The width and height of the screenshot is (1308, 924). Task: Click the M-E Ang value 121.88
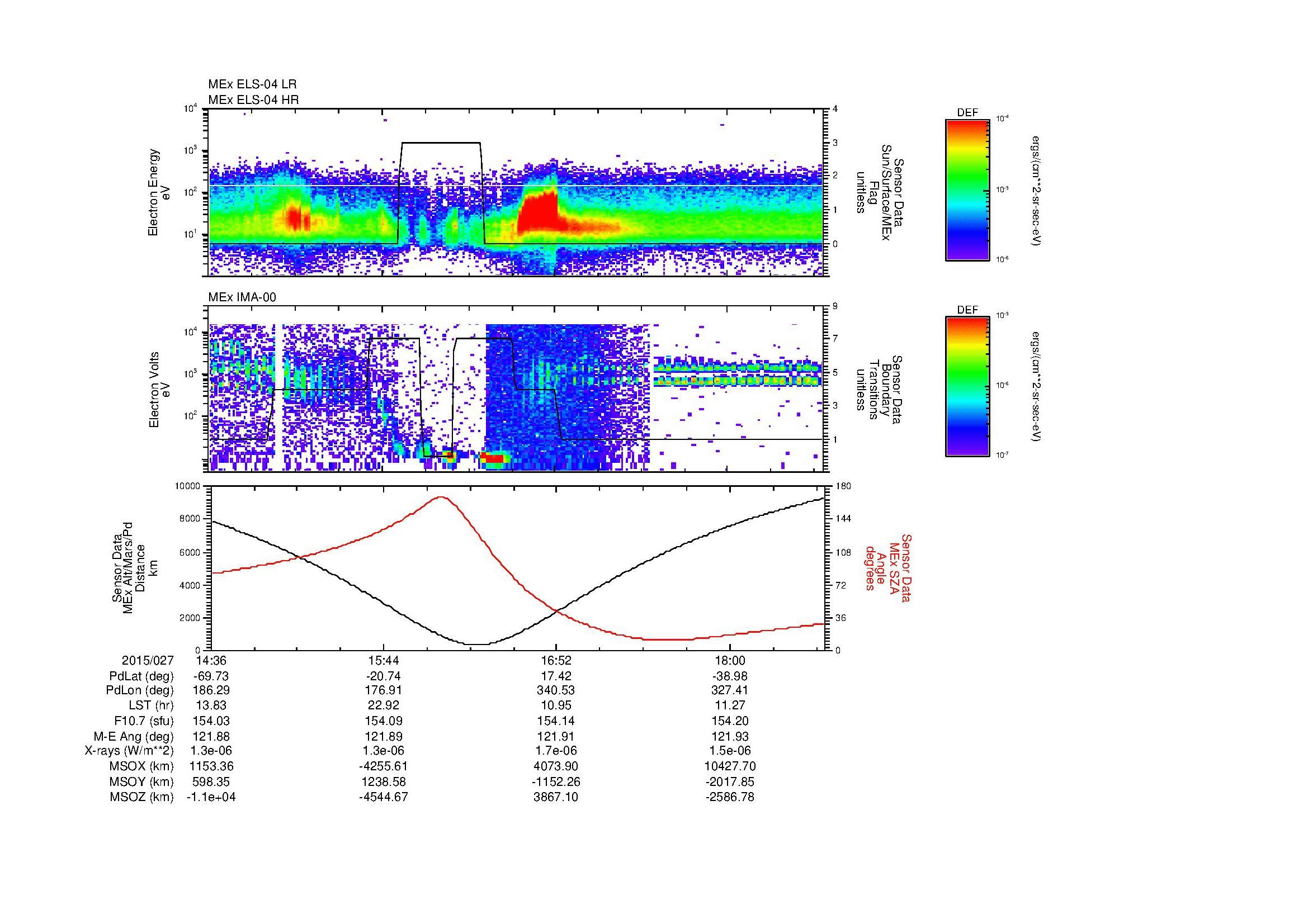tap(211, 736)
